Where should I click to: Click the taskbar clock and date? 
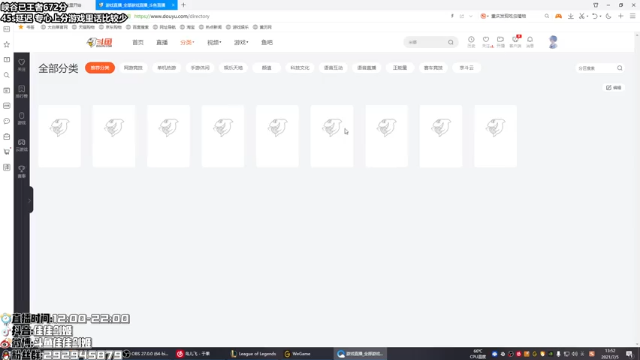tap(610, 354)
